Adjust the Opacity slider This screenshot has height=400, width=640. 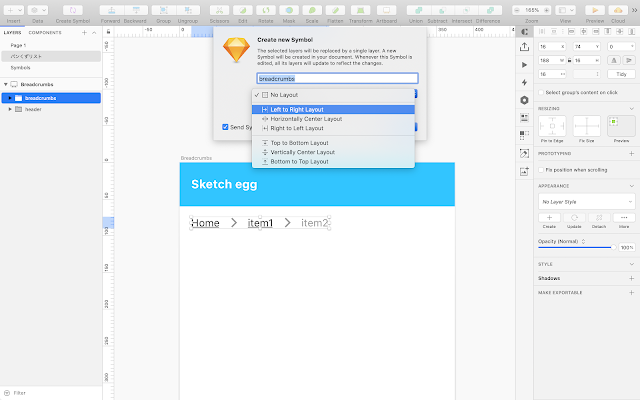576,247
